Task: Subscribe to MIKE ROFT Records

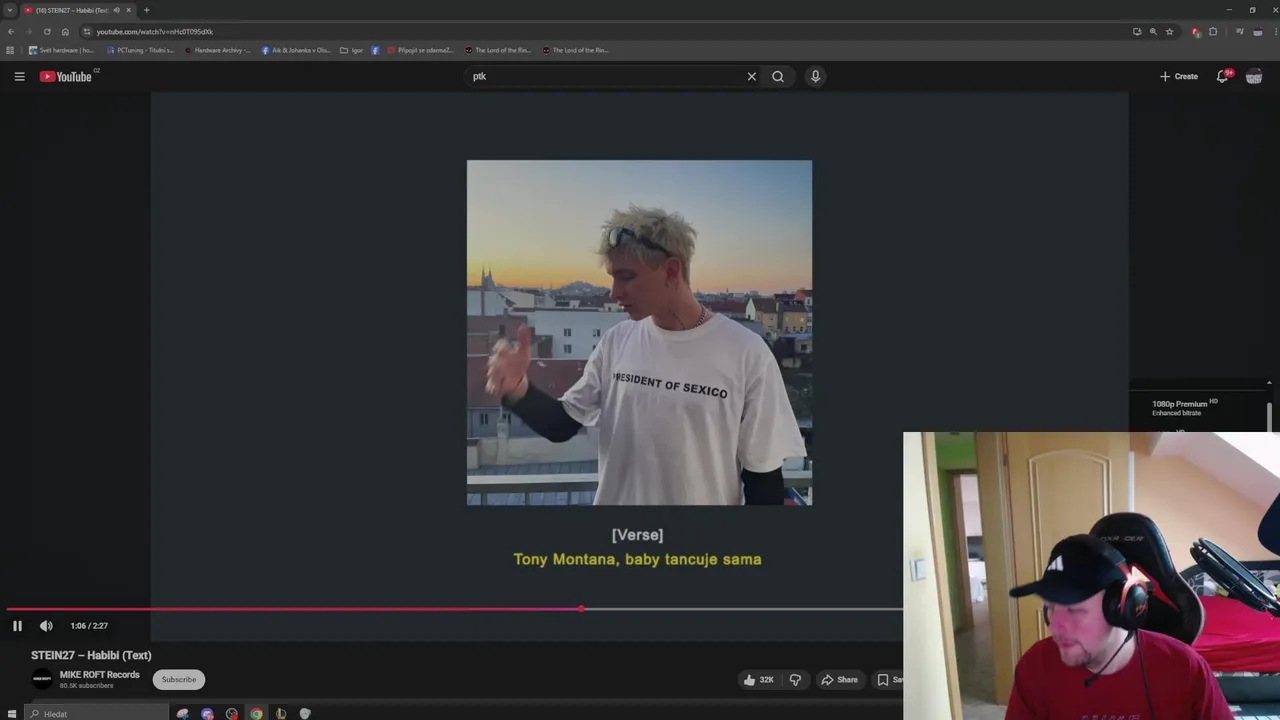Action: coord(179,680)
